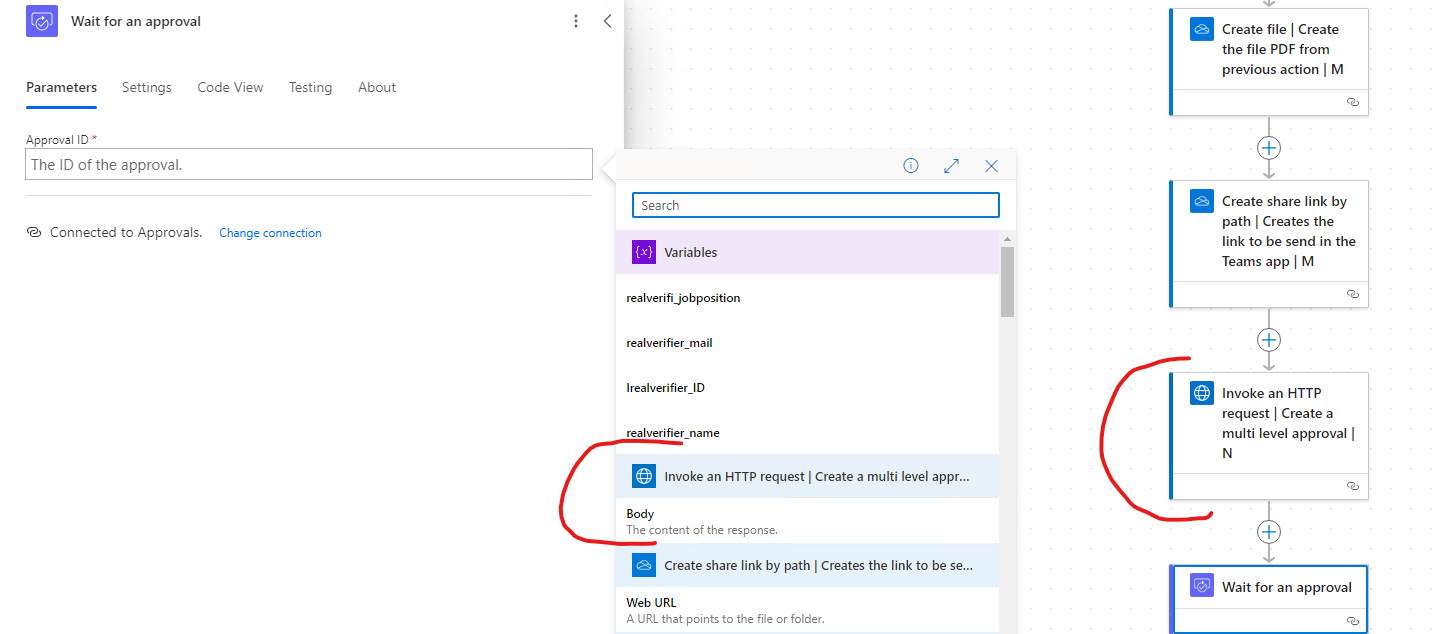This screenshot has width=1442, height=634.
Task: Click the globe icon on the Invoke an HTTP request card
Action: click(x=1200, y=392)
